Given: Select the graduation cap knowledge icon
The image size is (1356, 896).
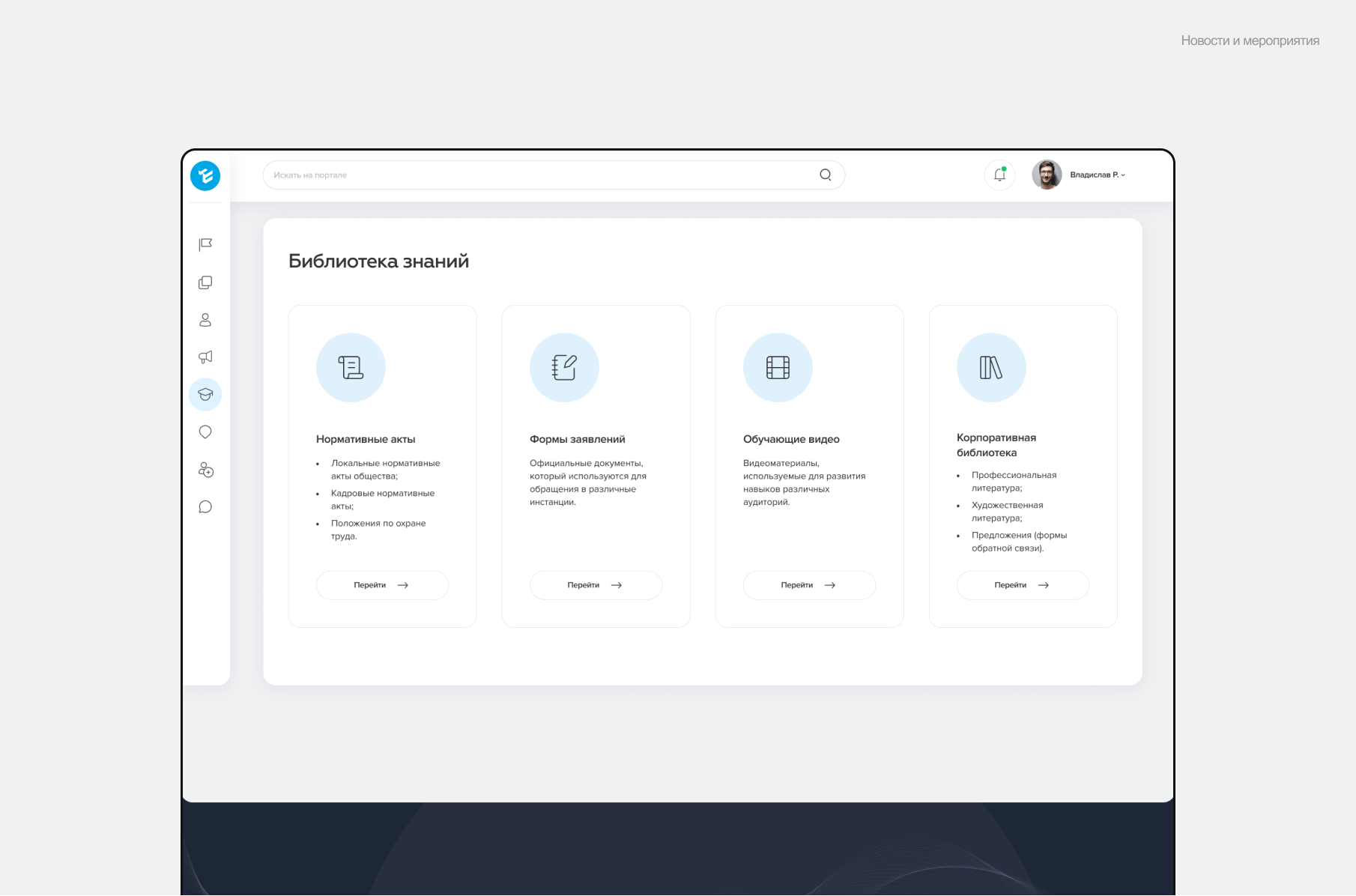Looking at the screenshot, I should (205, 395).
